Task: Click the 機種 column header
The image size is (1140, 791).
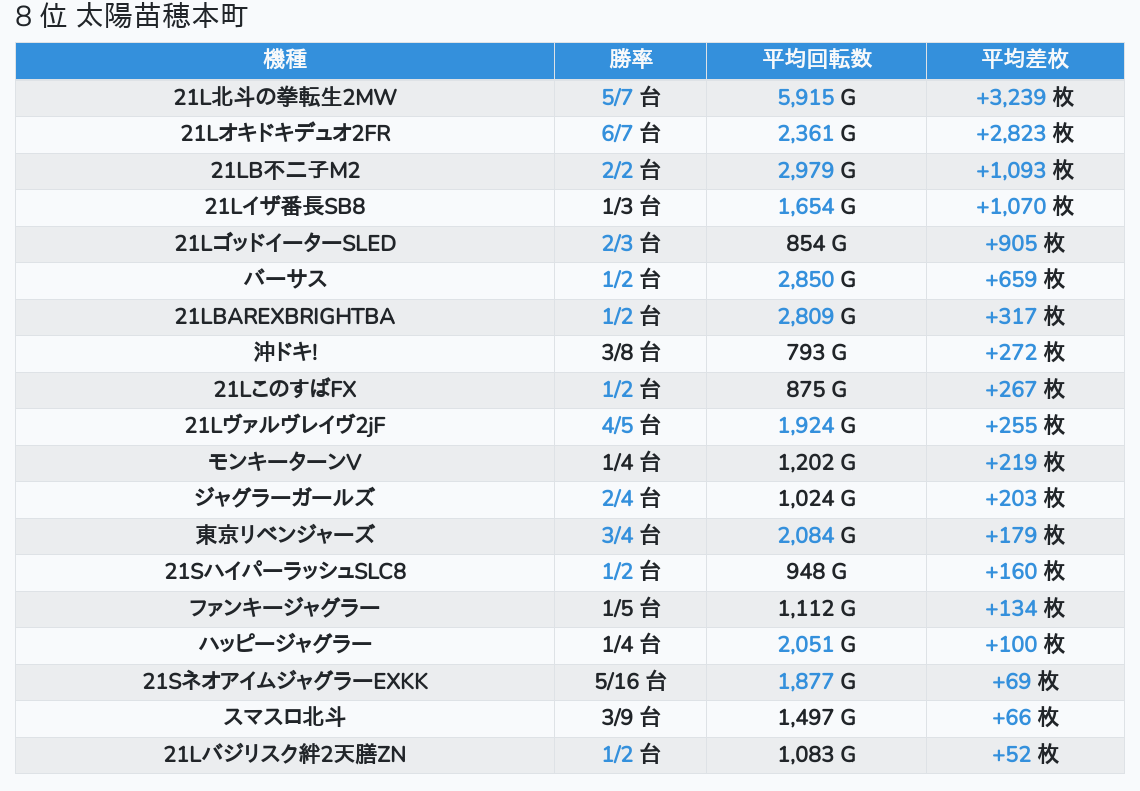Action: (285, 60)
